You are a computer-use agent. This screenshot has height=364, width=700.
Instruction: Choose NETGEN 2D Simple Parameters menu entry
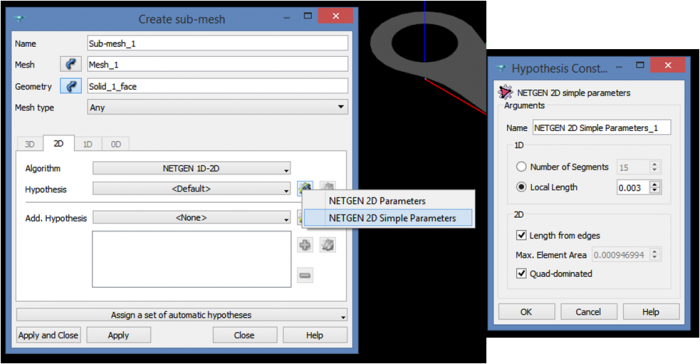(x=388, y=218)
